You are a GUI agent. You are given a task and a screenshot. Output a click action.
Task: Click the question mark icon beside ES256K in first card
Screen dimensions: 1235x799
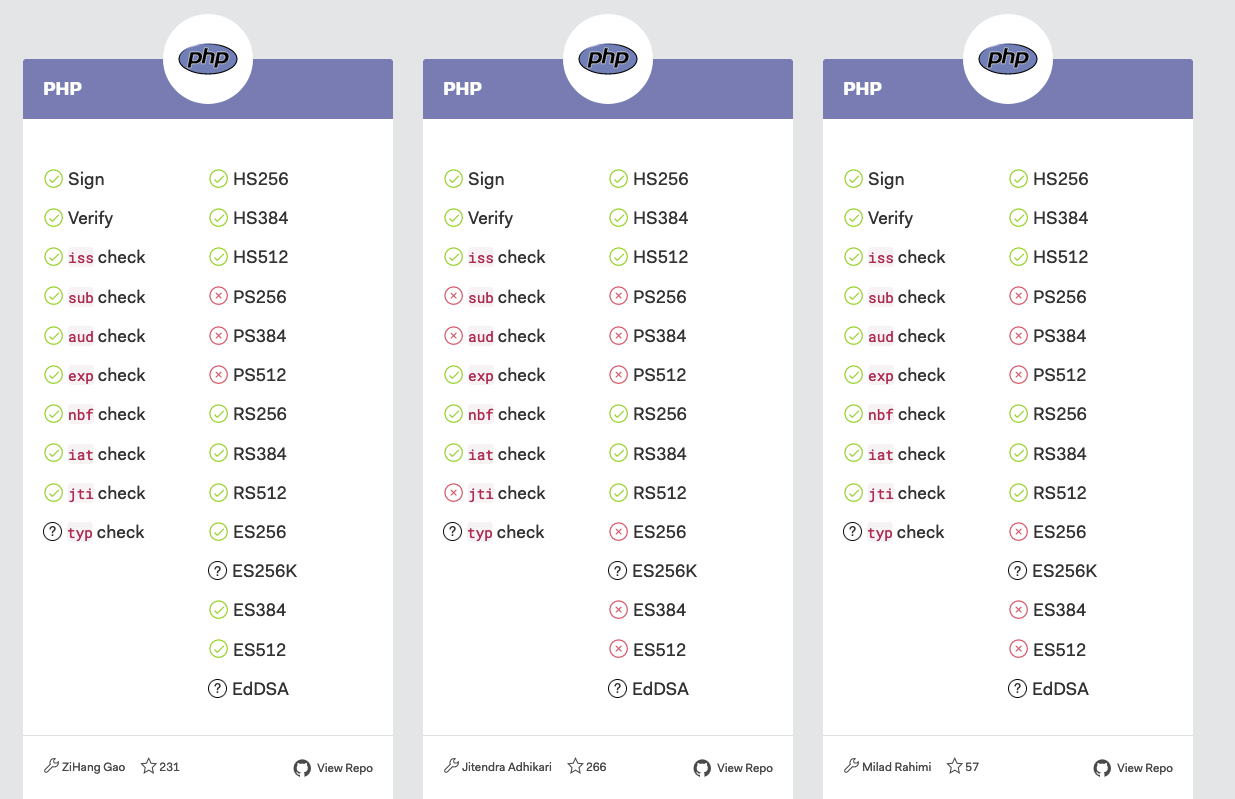pyautogui.click(x=217, y=571)
